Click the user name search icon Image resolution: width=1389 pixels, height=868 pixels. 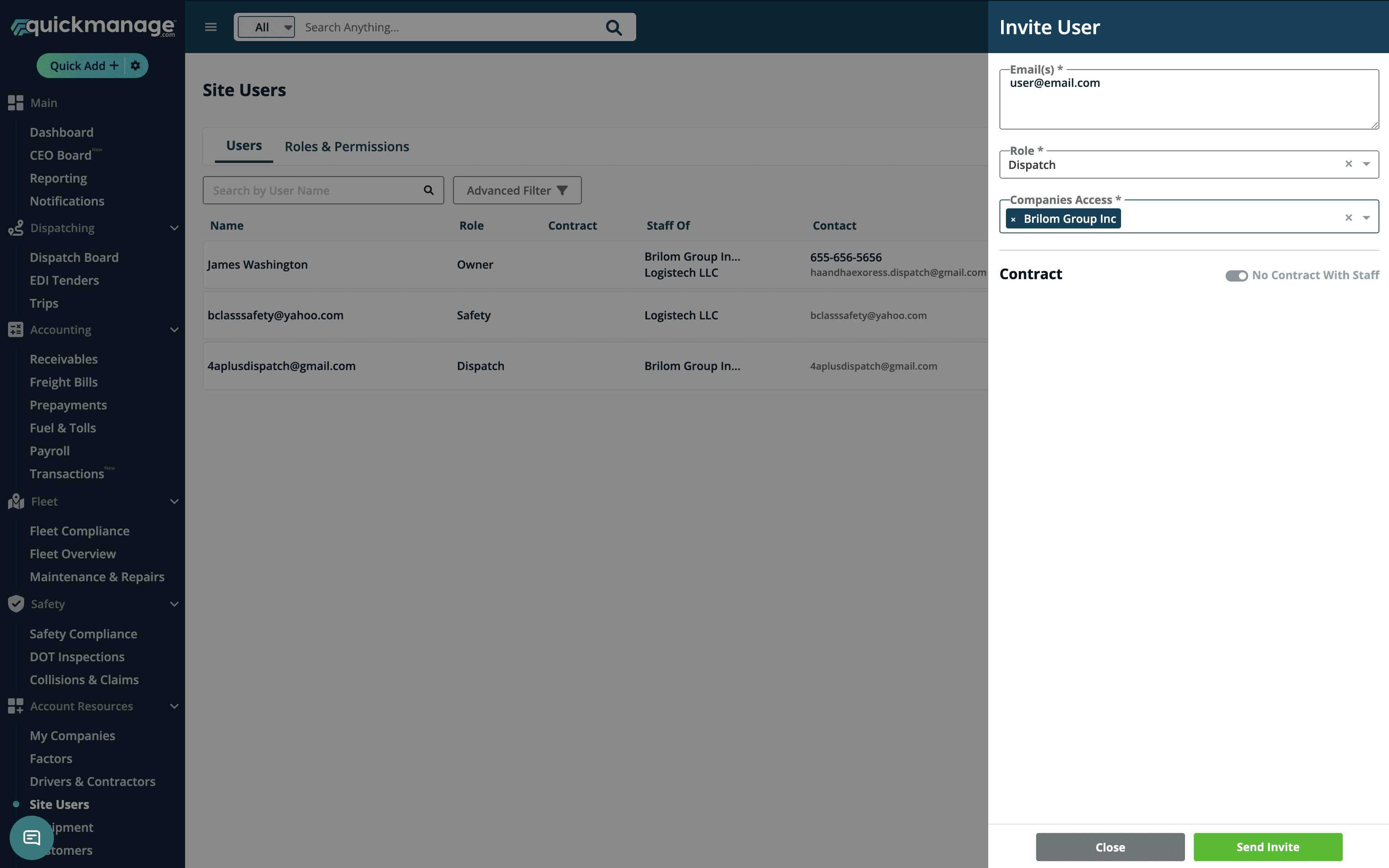pos(429,190)
